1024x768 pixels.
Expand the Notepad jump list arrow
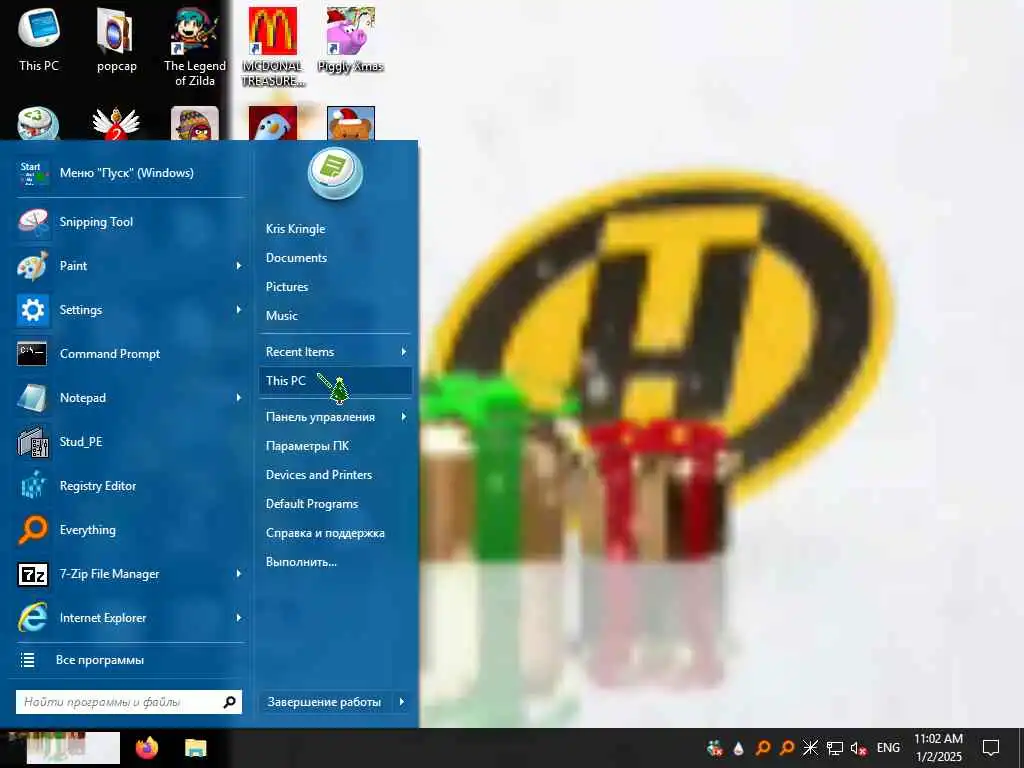pyautogui.click(x=239, y=398)
